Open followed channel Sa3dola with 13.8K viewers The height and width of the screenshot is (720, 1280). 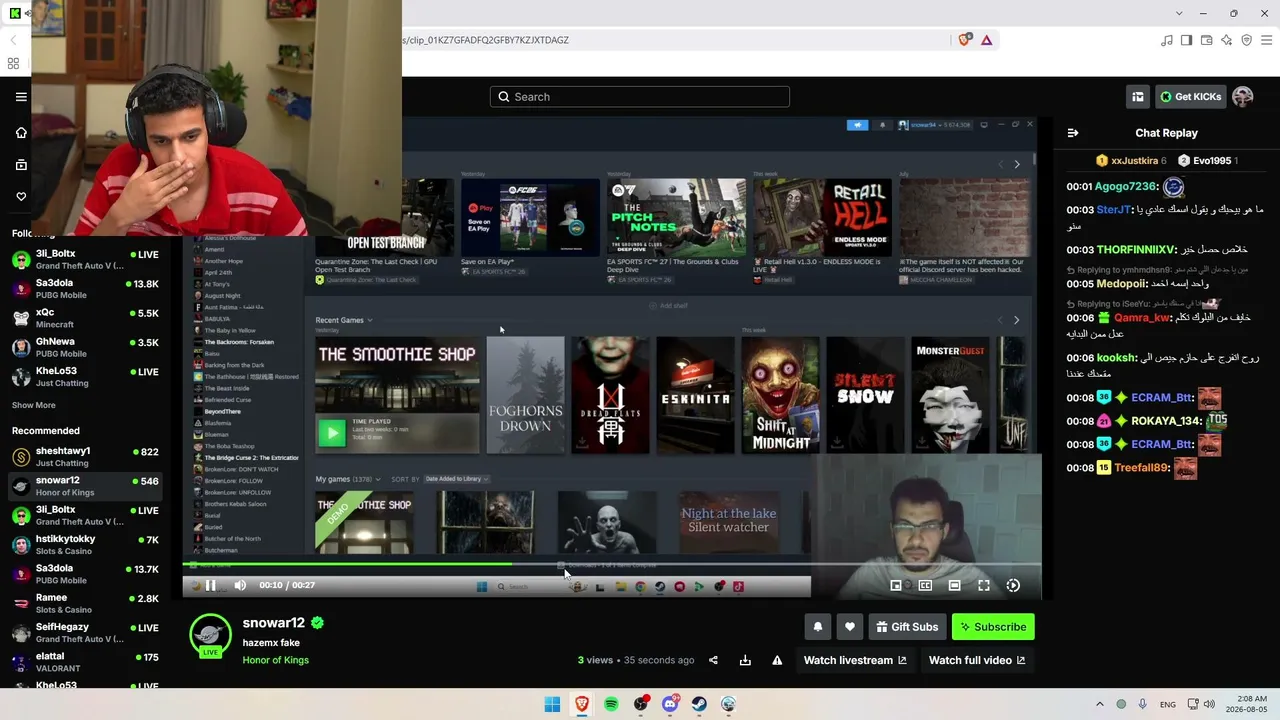[x=85, y=288]
